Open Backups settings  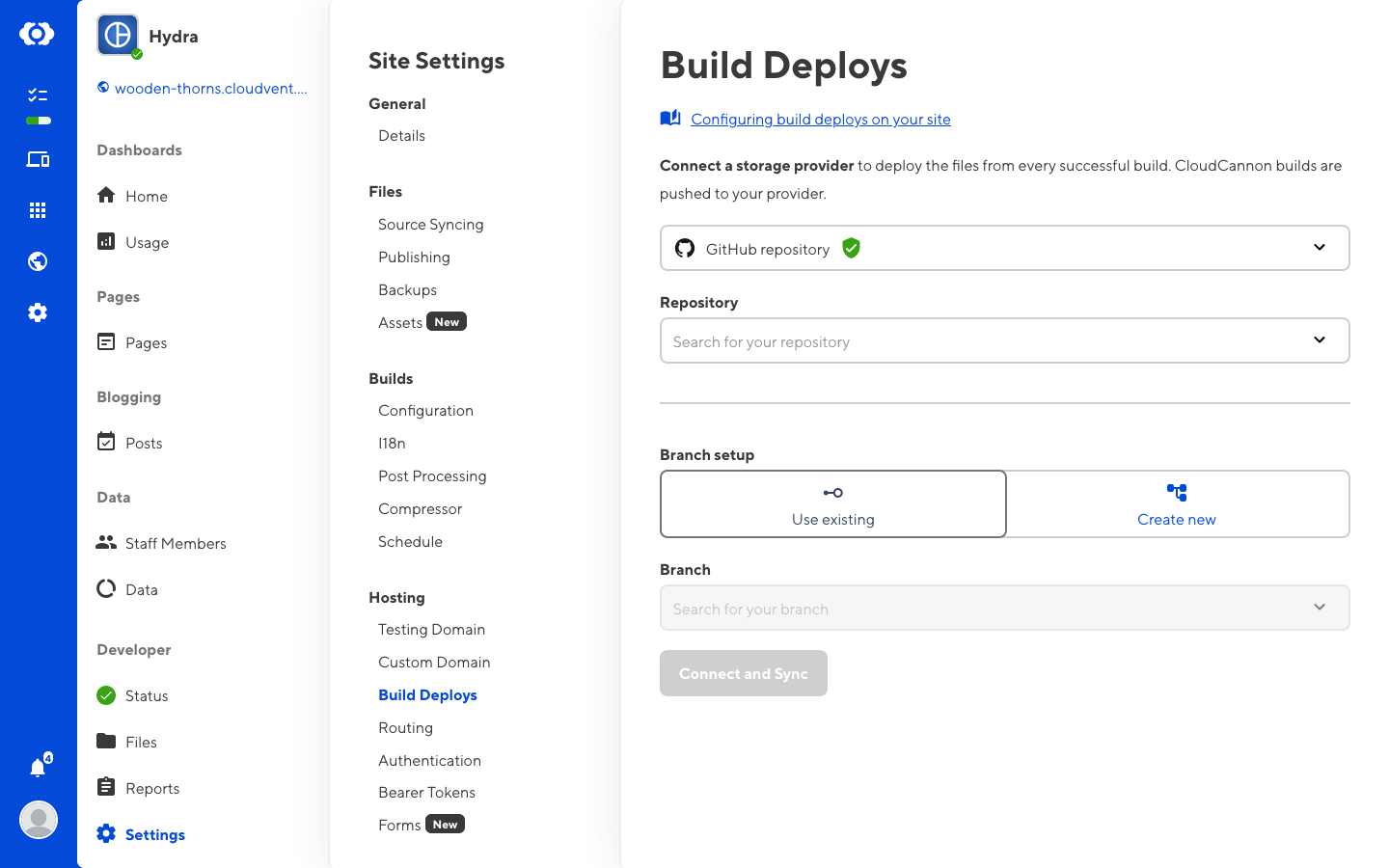point(407,290)
